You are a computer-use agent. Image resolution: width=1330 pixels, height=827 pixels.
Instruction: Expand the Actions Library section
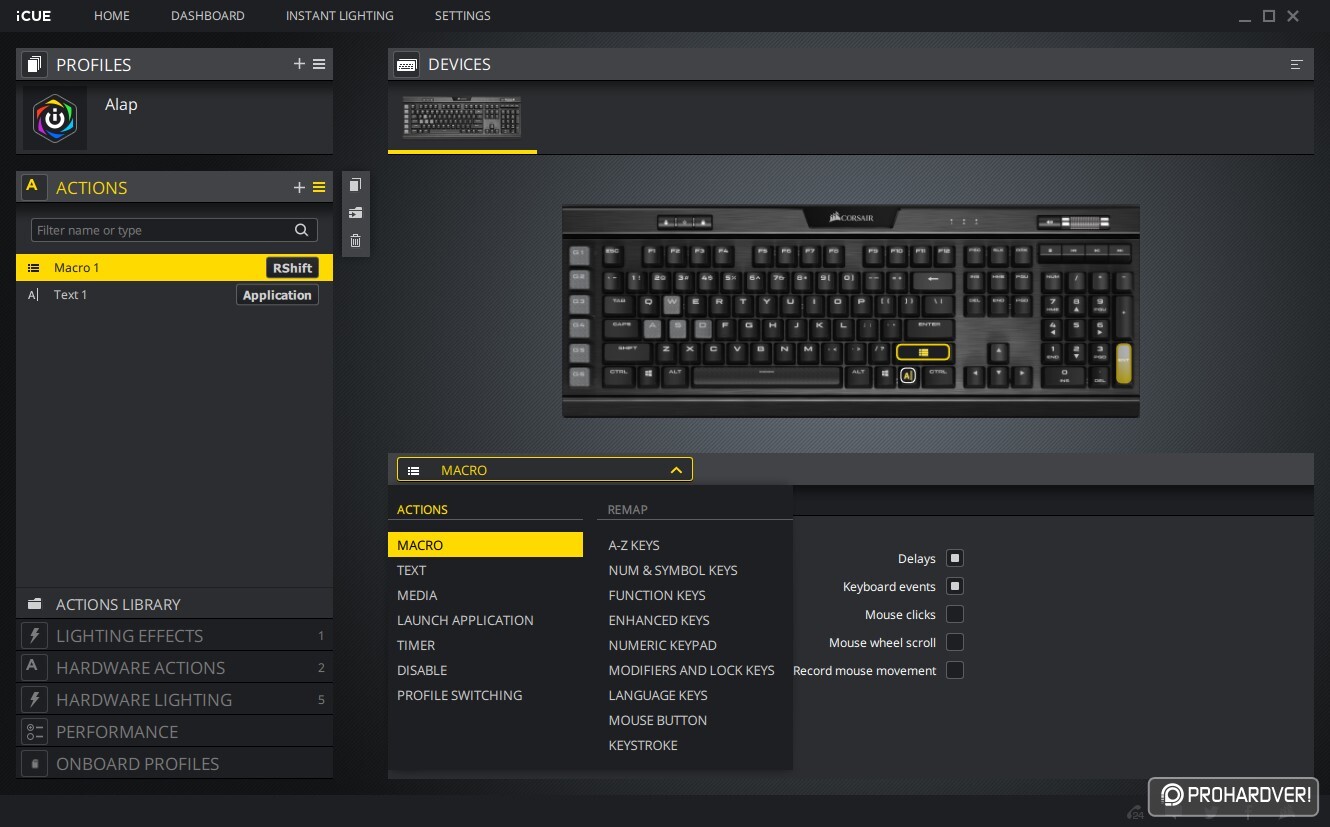[174, 604]
